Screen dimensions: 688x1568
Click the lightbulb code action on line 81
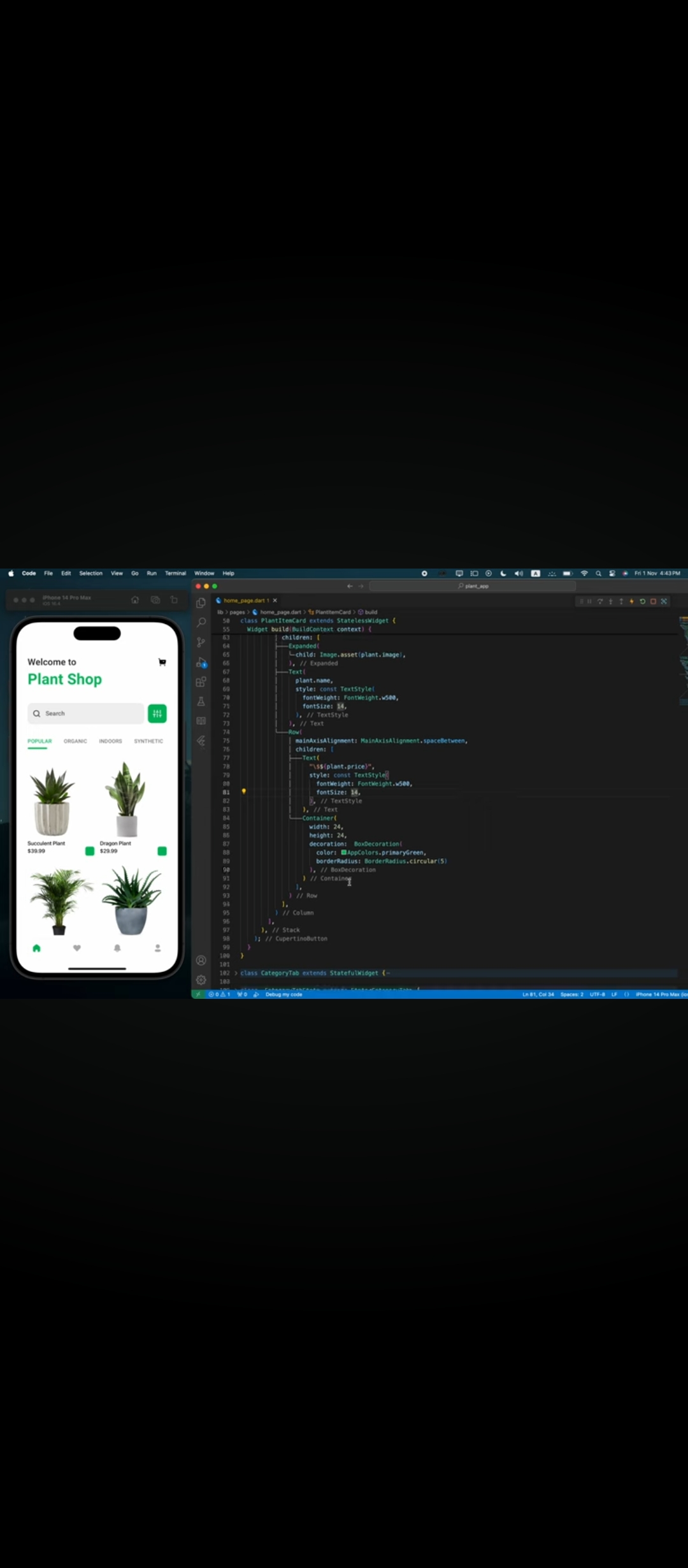(x=243, y=792)
